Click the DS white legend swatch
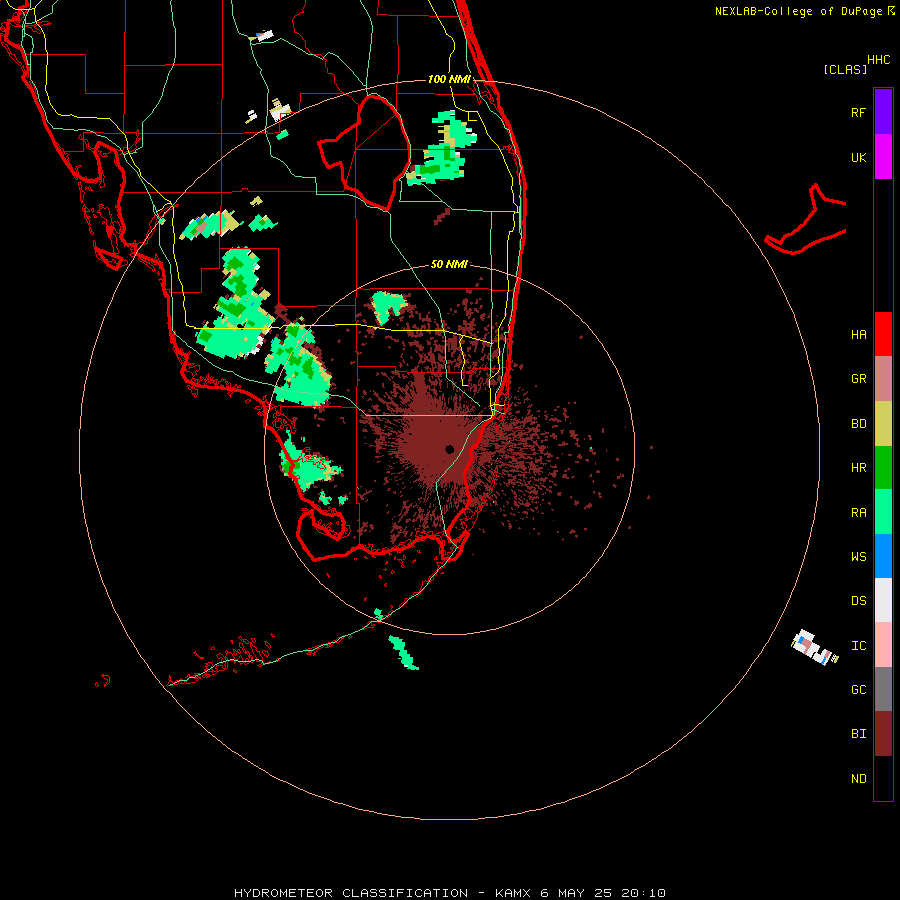900x900 pixels. (883, 600)
